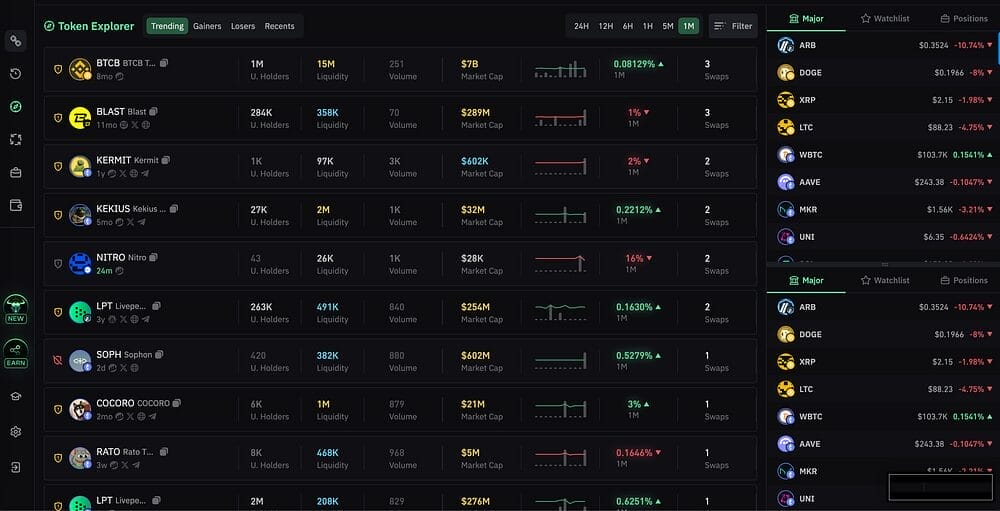Click the X social icon under KERMIT
Screen dimensions: 1000x511
click(123, 173)
